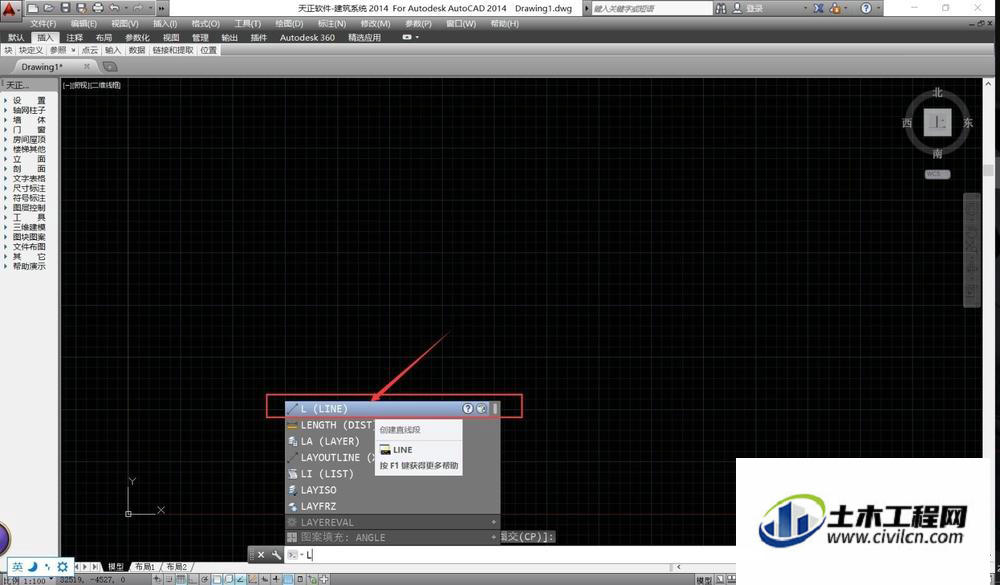Click internet search icon on L (LINE) suggestion
This screenshot has height=585, width=1000.
point(482,408)
